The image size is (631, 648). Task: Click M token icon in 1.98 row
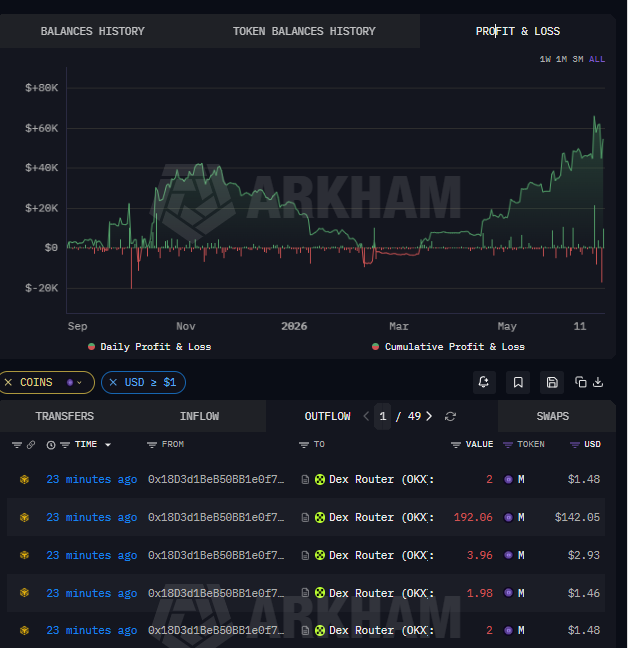(x=508, y=593)
